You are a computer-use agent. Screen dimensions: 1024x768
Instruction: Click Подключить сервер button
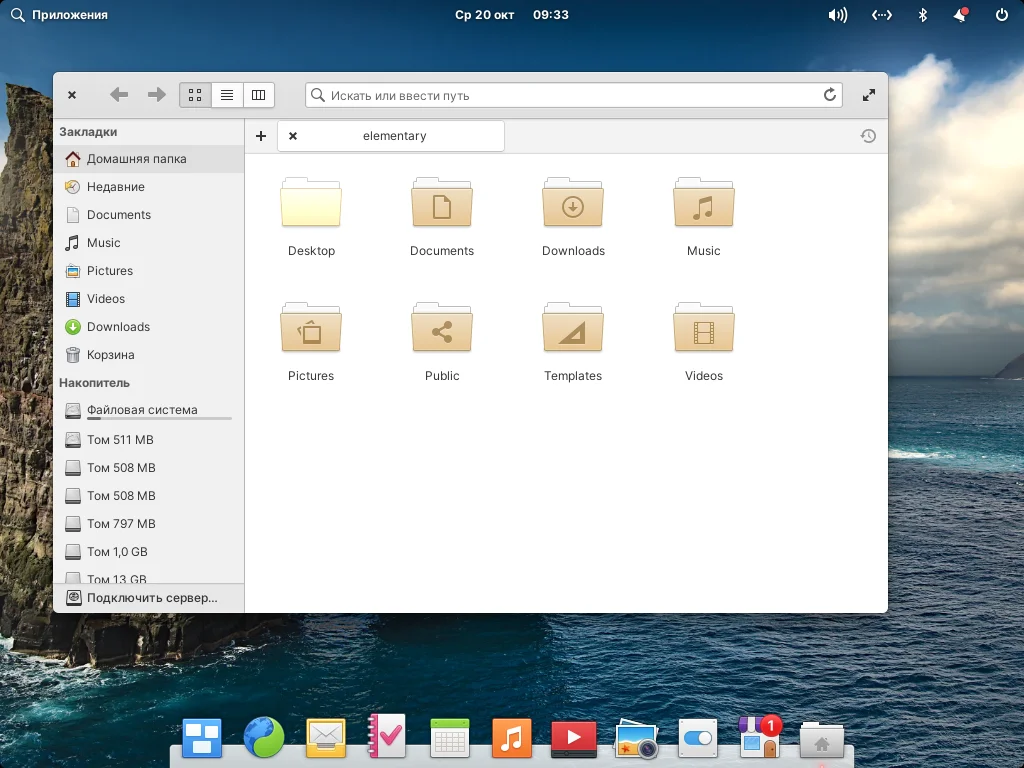coord(150,598)
